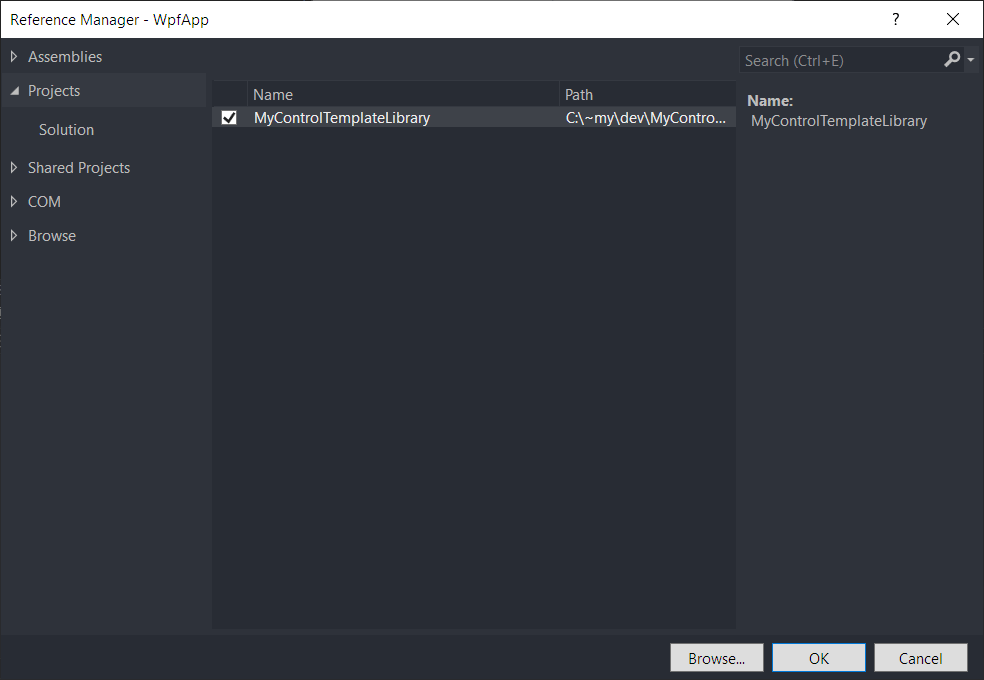Expand the Assemblies tree arrow
This screenshot has height=680, width=984.
pos(14,57)
